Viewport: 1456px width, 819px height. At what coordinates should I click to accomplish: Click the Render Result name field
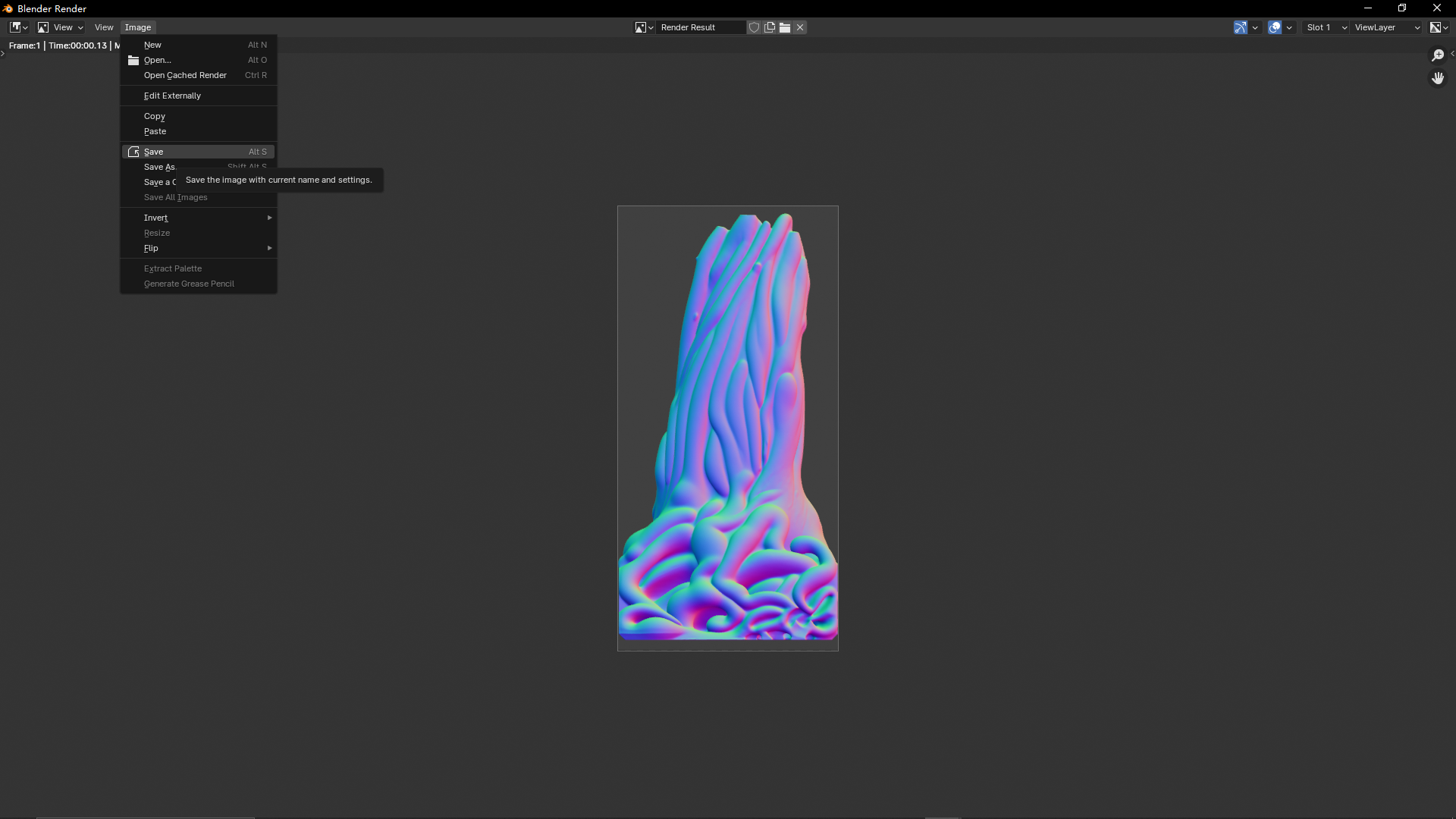tap(699, 27)
